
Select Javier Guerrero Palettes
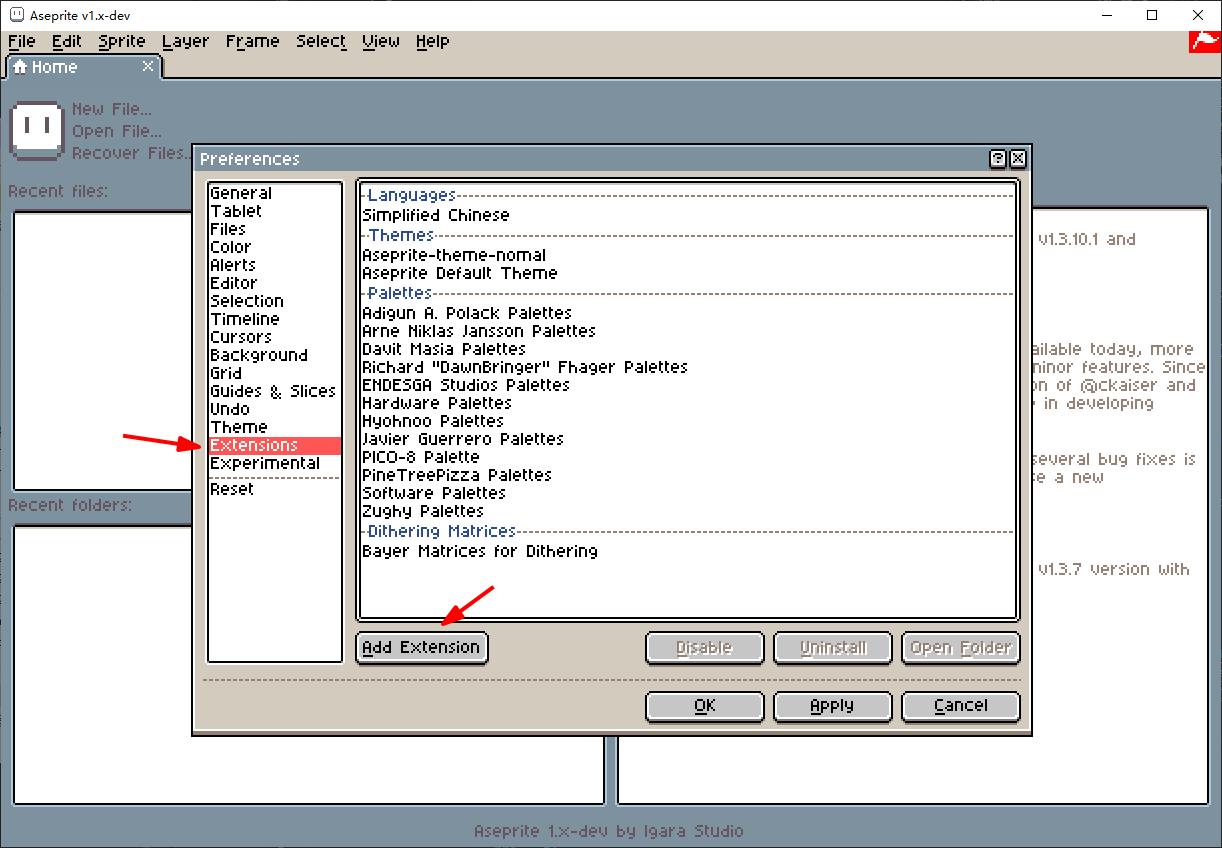(688, 439)
